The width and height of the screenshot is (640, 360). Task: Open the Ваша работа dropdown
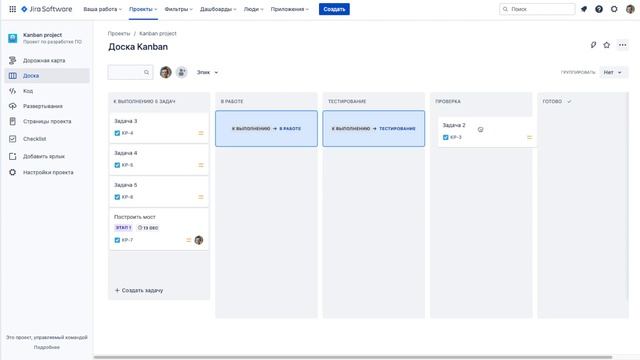(x=102, y=9)
